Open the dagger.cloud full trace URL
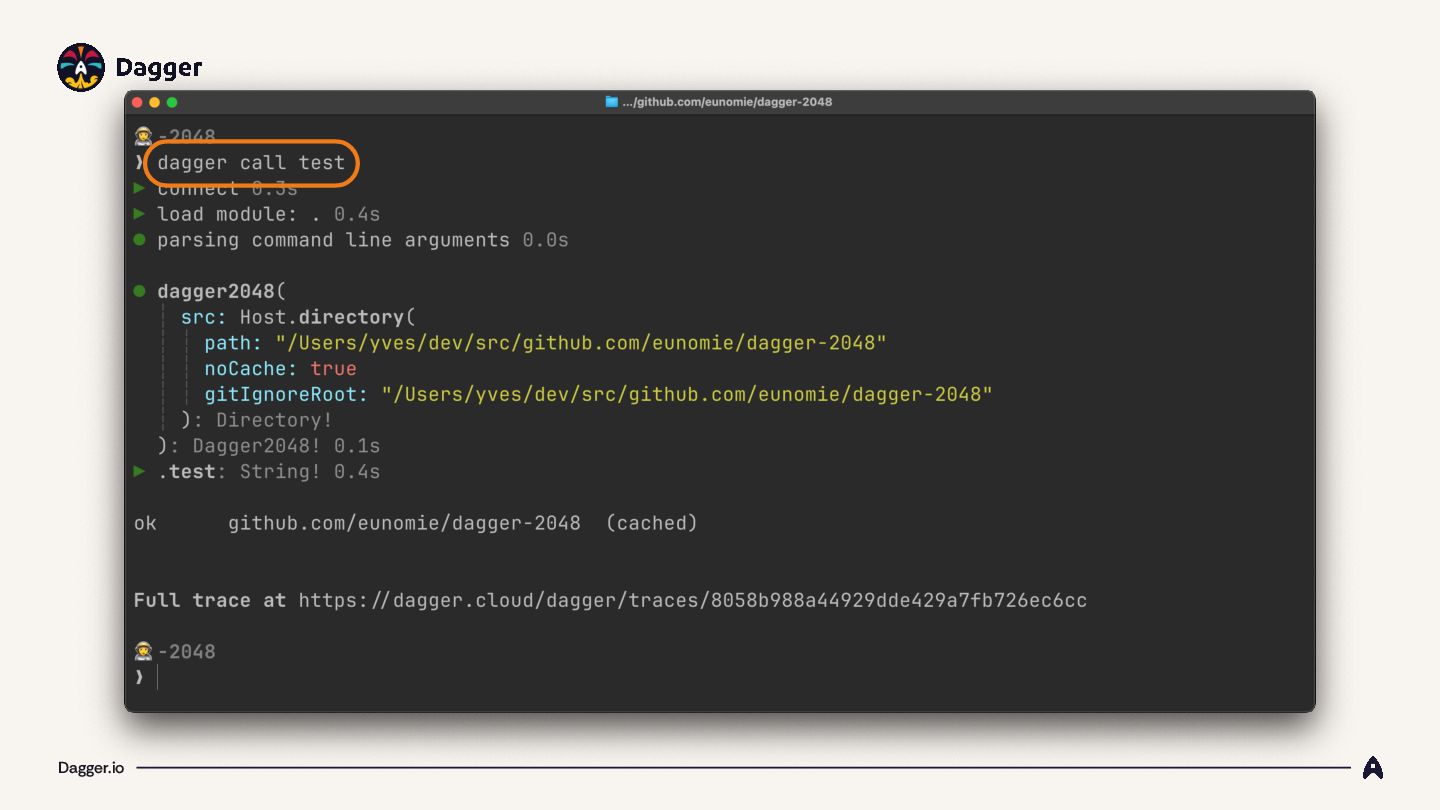The height and width of the screenshot is (810, 1440). [693, 601]
